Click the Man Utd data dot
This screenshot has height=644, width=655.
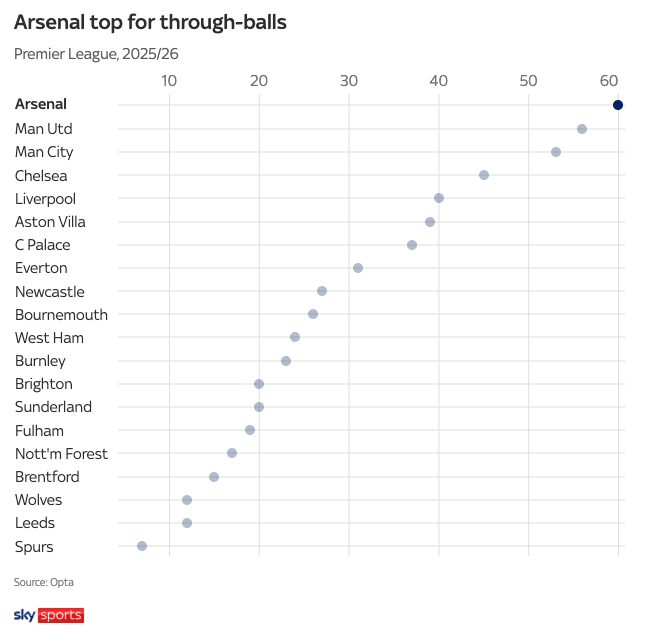[582, 129]
